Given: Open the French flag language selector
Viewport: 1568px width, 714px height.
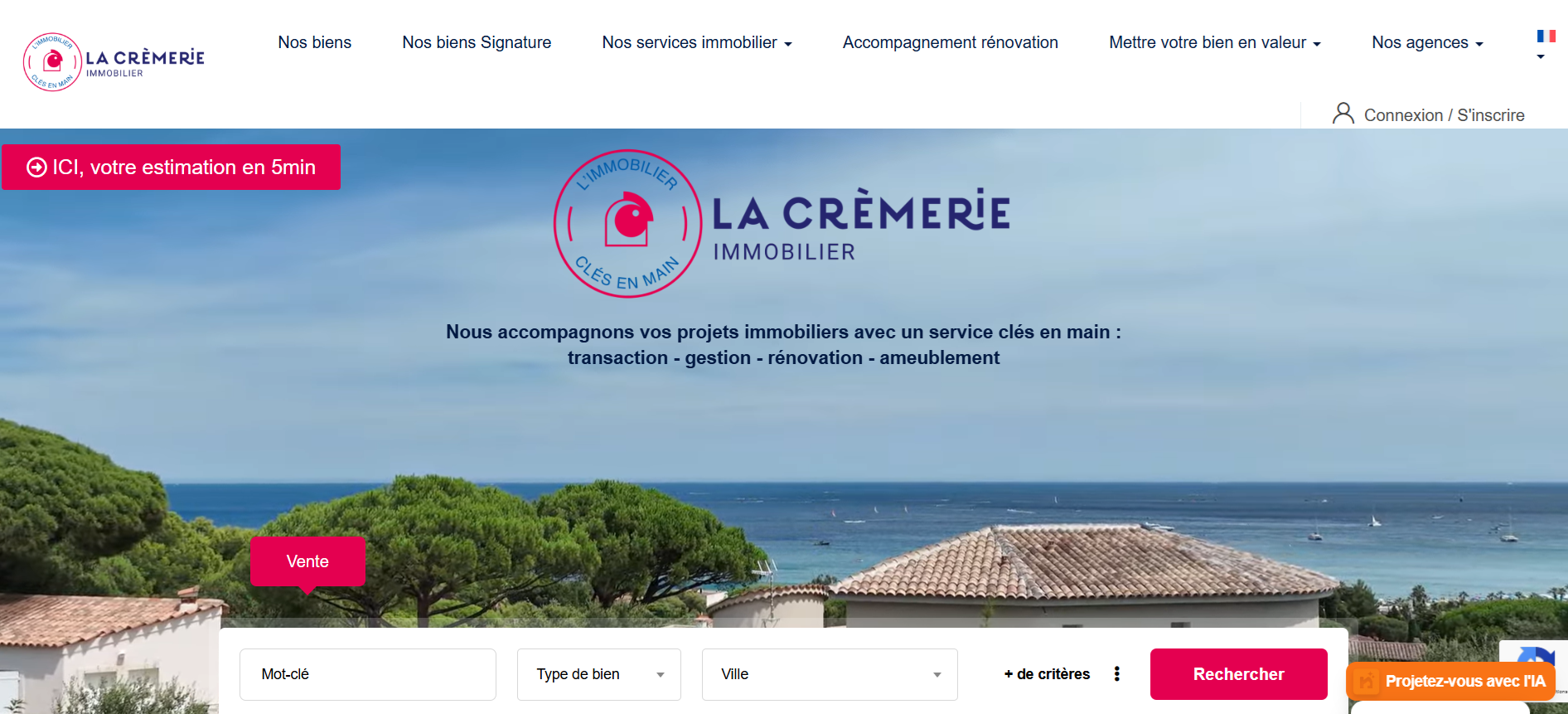Looking at the screenshot, I should (x=1546, y=45).
